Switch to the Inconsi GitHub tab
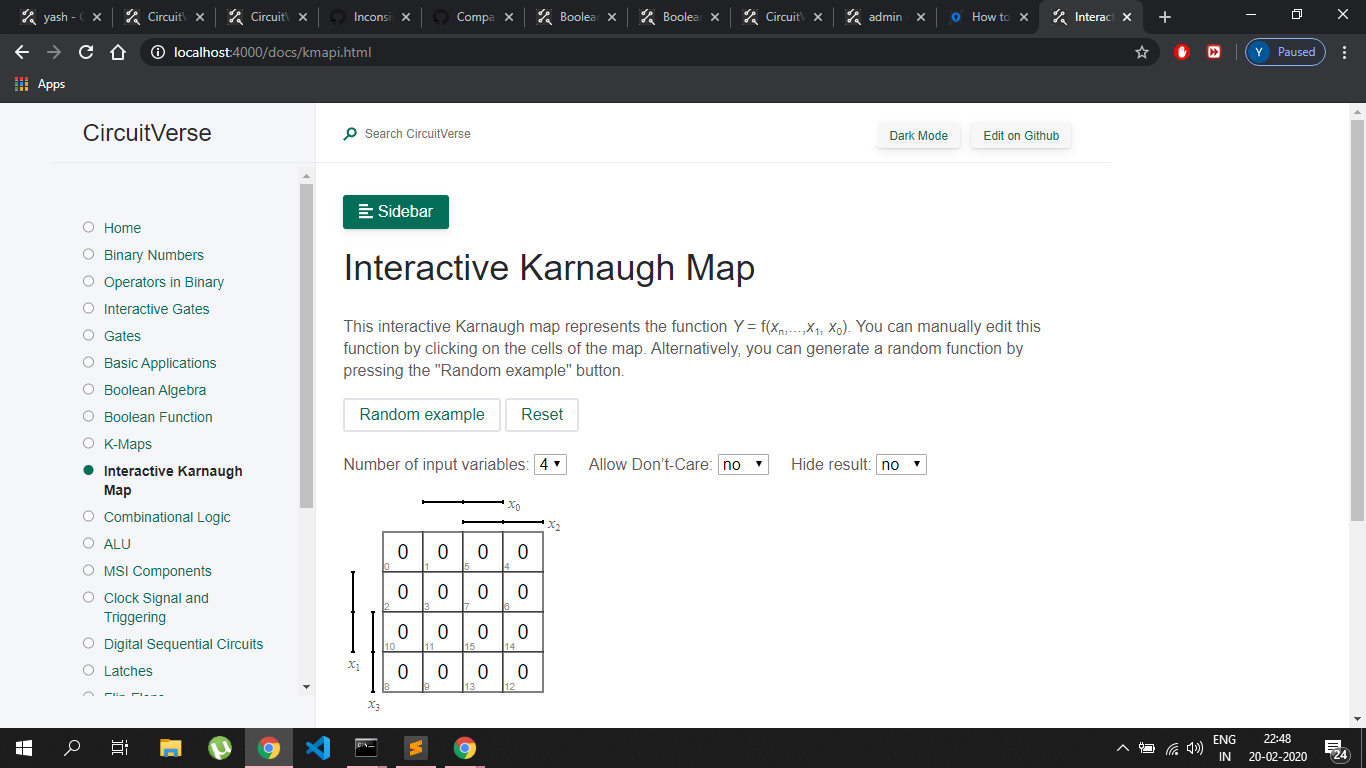 [369, 17]
